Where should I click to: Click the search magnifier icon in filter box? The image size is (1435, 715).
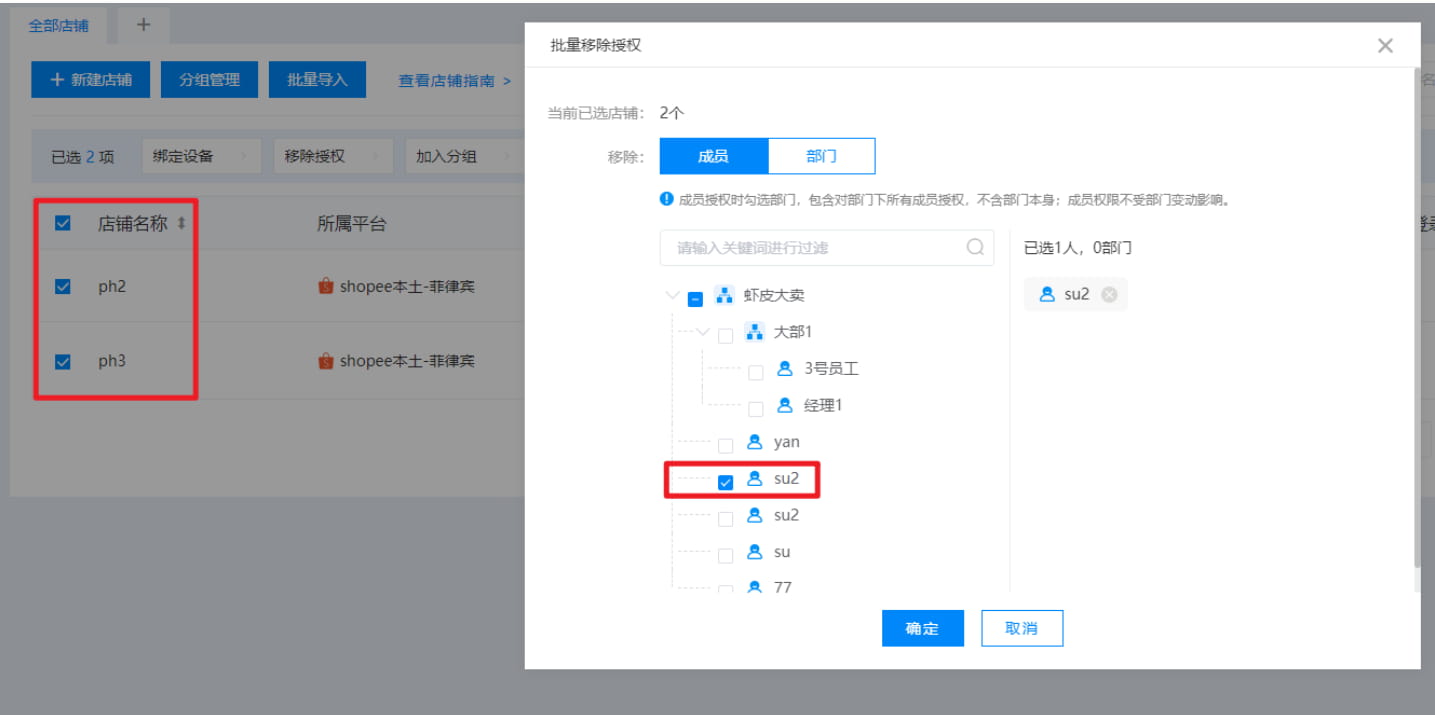(975, 247)
